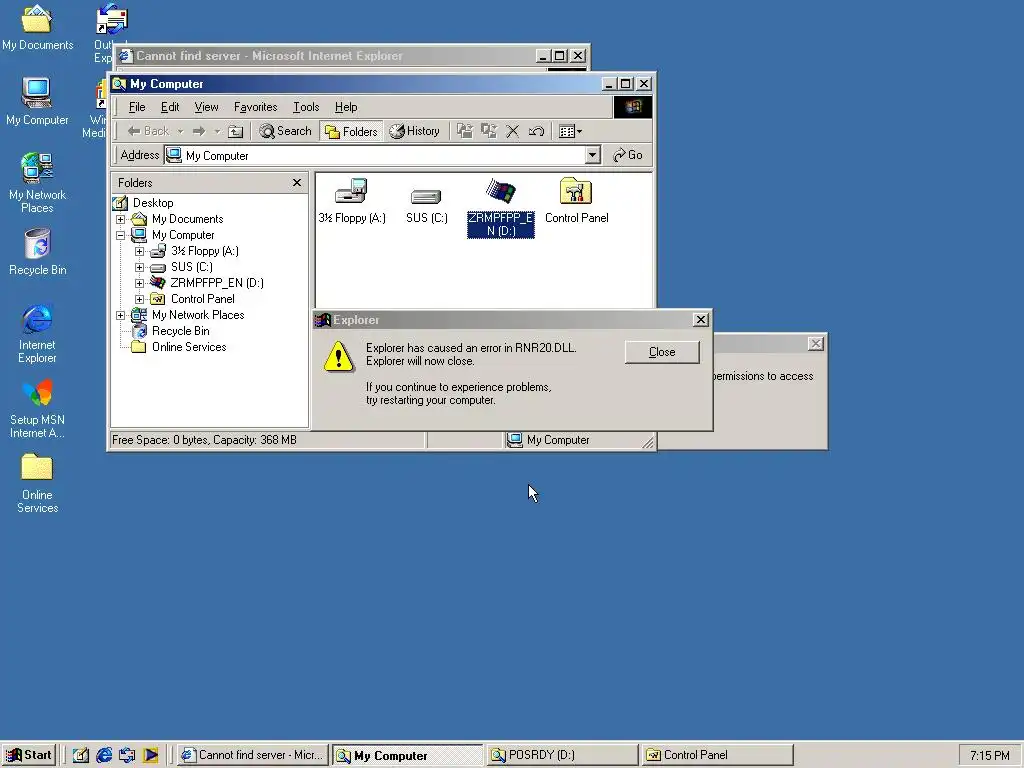Switch to Control Panel taskbar button
The height and width of the screenshot is (768, 1024).
pyautogui.click(x=716, y=756)
